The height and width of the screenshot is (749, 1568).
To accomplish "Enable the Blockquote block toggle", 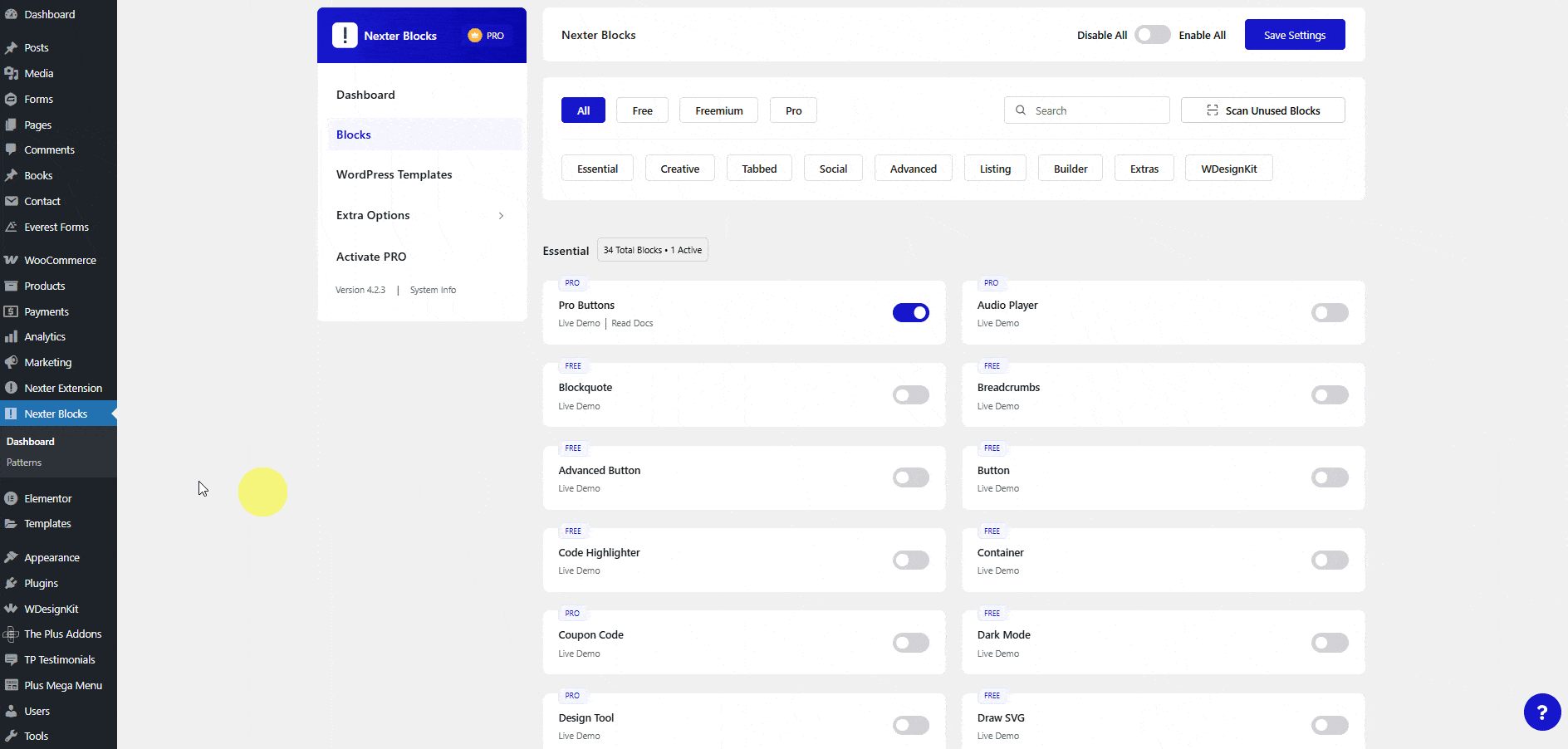I will (x=910, y=394).
